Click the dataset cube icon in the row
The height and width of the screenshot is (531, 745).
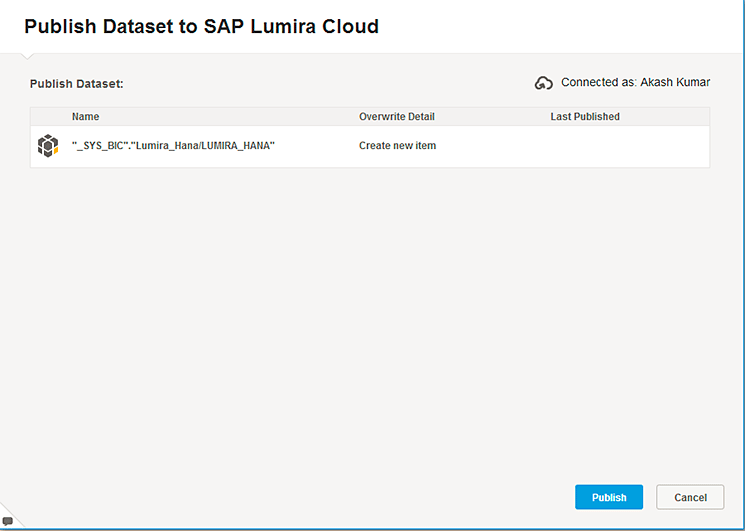[48, 146]
